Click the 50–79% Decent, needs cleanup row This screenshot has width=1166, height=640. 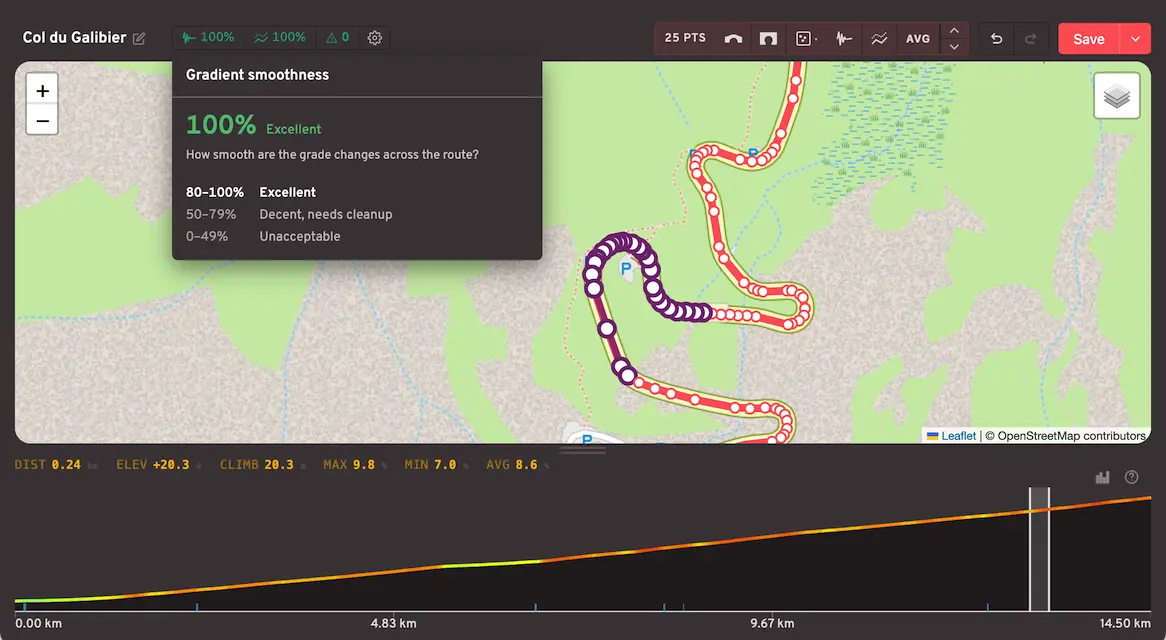[289, 214]
